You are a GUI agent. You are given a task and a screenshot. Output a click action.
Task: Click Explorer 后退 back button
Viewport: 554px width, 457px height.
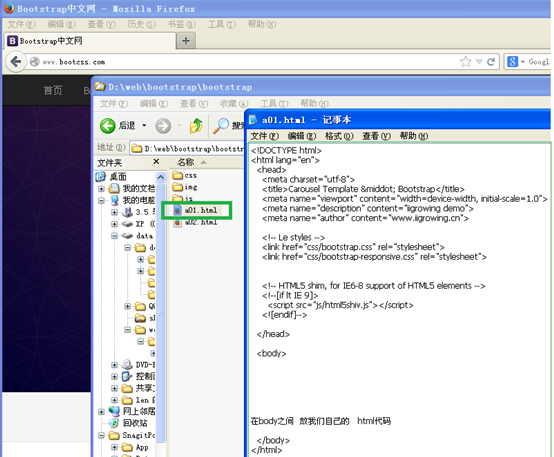(x=117, y=125)
